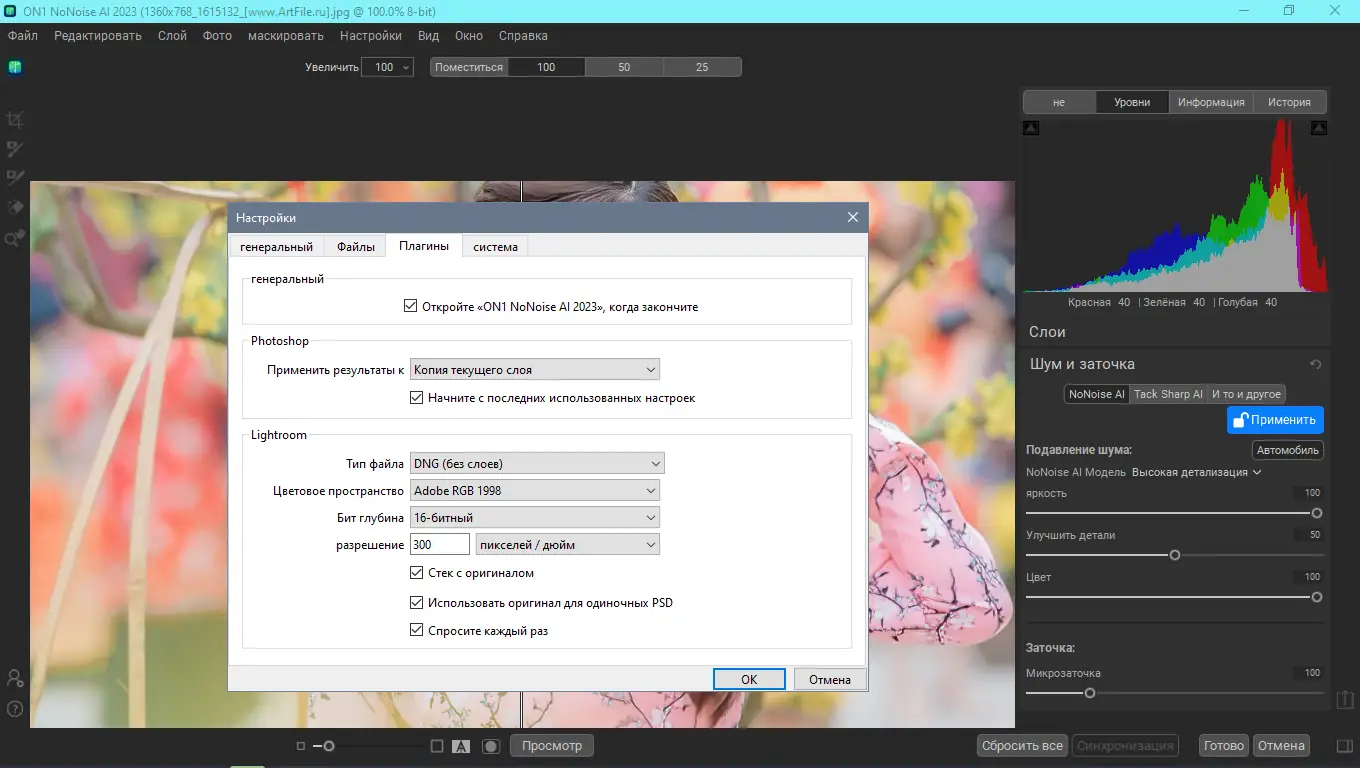Toggle the right panel visibility icon
The width and height of the screenshot is (1360, 768).
tap(1345, 746)
